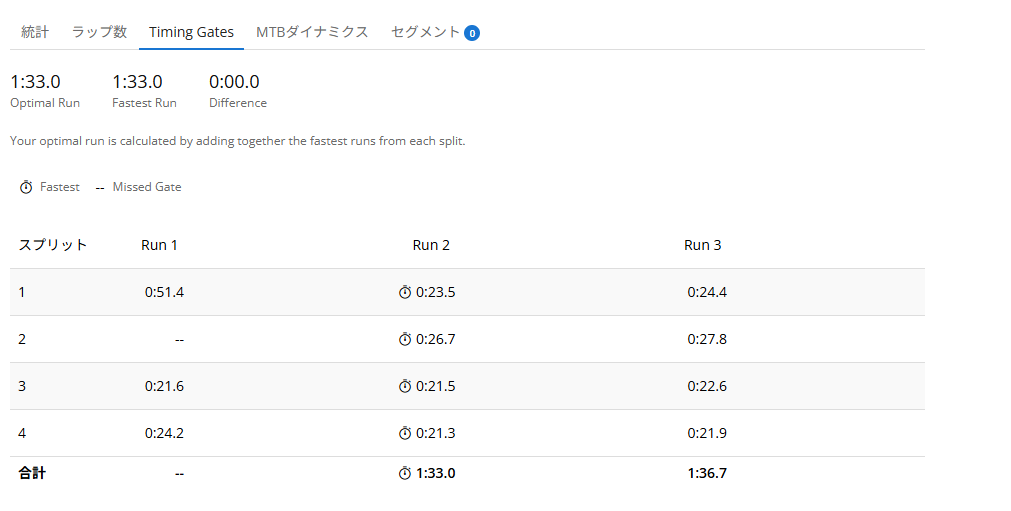Select the Timing Gates tab
1011x511 pixels.
click(191, 32)
